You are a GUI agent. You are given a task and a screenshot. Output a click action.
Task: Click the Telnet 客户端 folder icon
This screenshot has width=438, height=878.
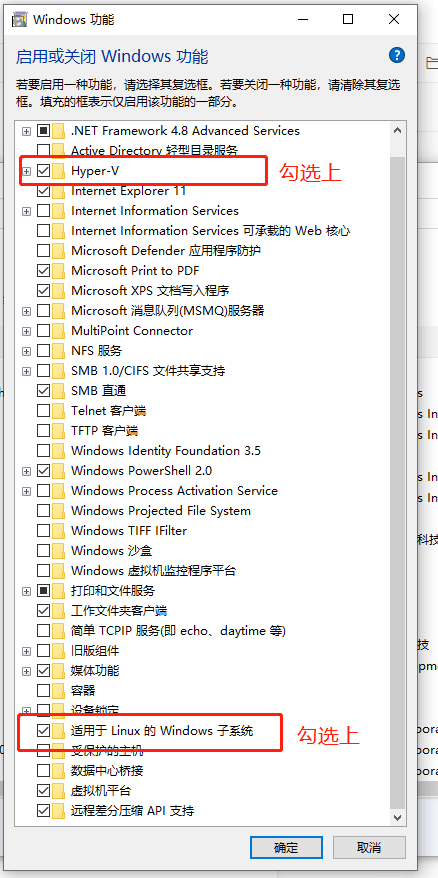tap(59, 410)
